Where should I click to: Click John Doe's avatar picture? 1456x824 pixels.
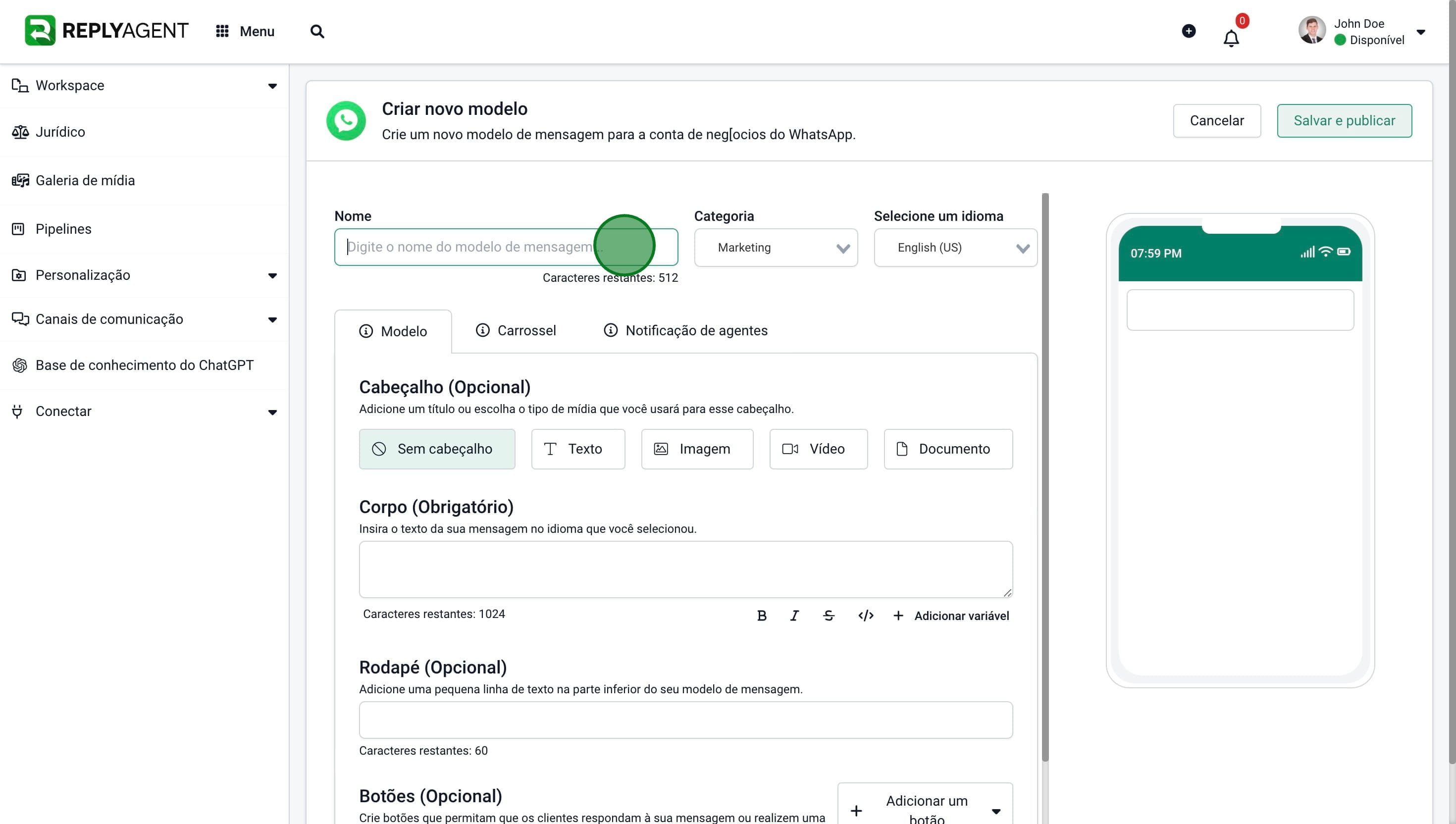[1312, 30]
